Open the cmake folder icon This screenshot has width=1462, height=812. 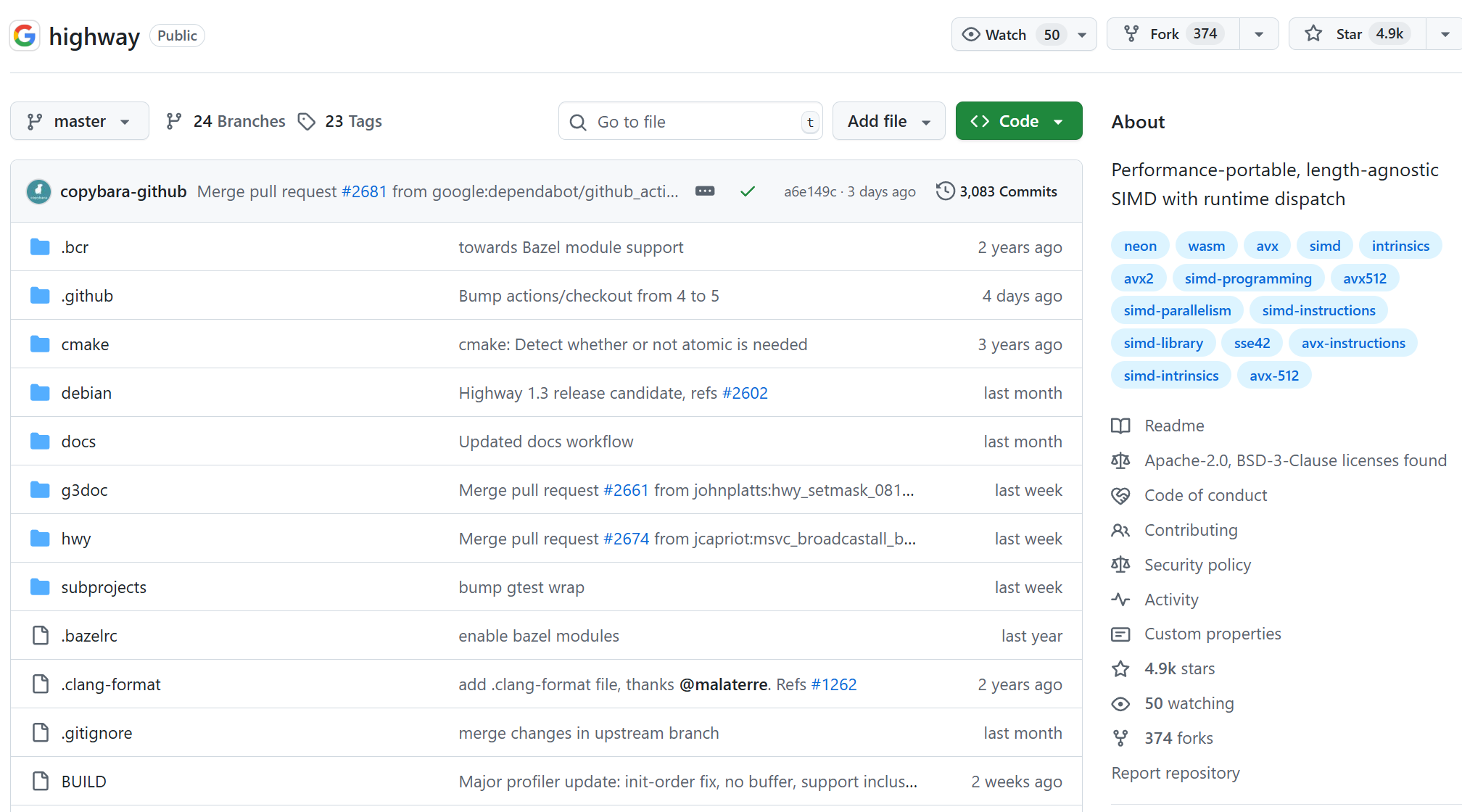40,344
